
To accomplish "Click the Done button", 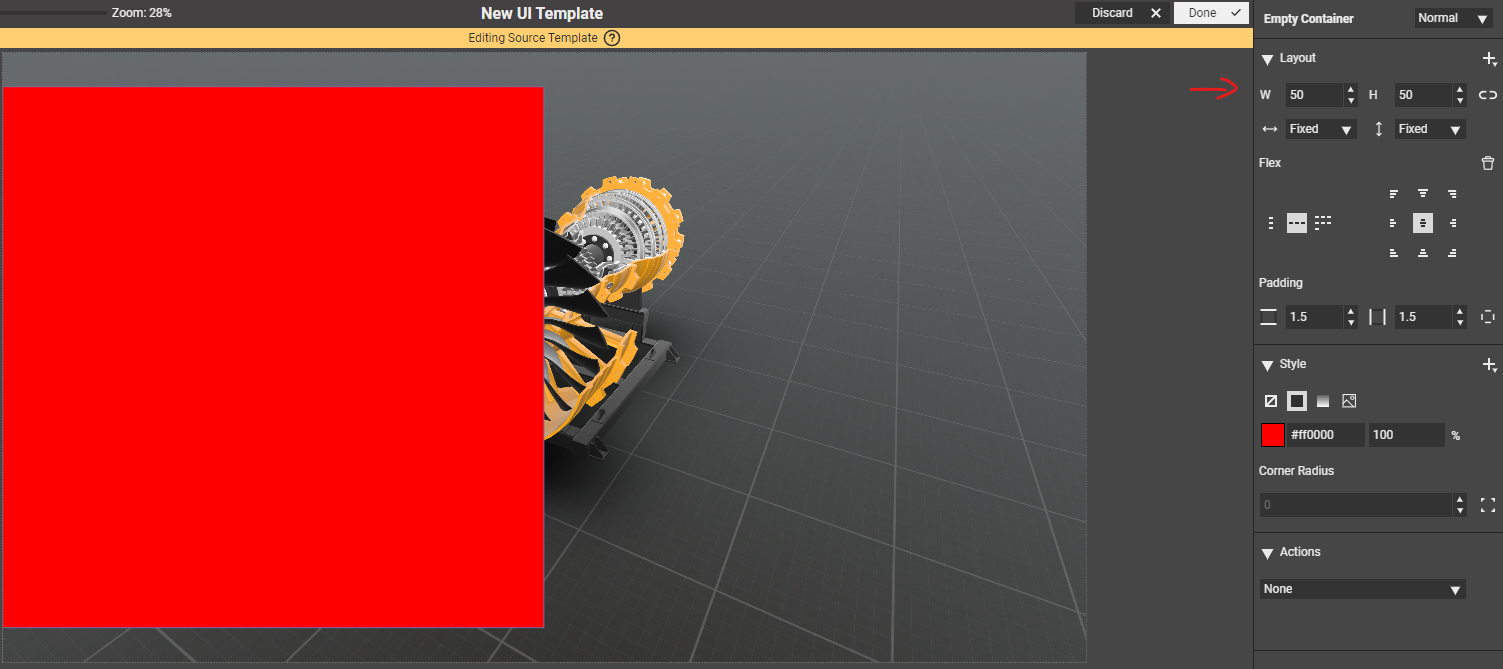I will [1211, 13].
